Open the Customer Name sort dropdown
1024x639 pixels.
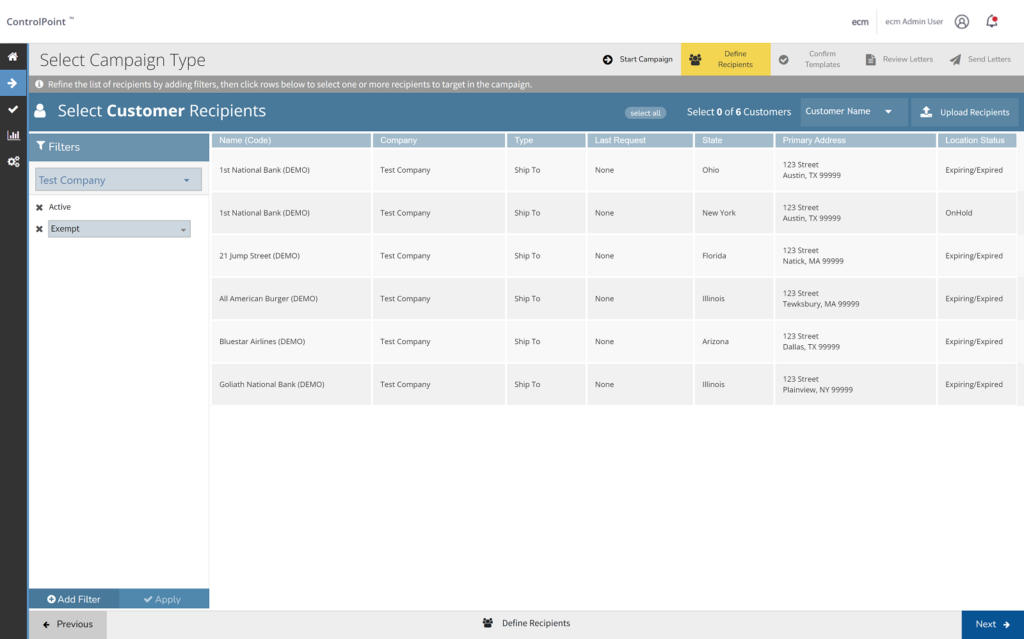[853, 112]
